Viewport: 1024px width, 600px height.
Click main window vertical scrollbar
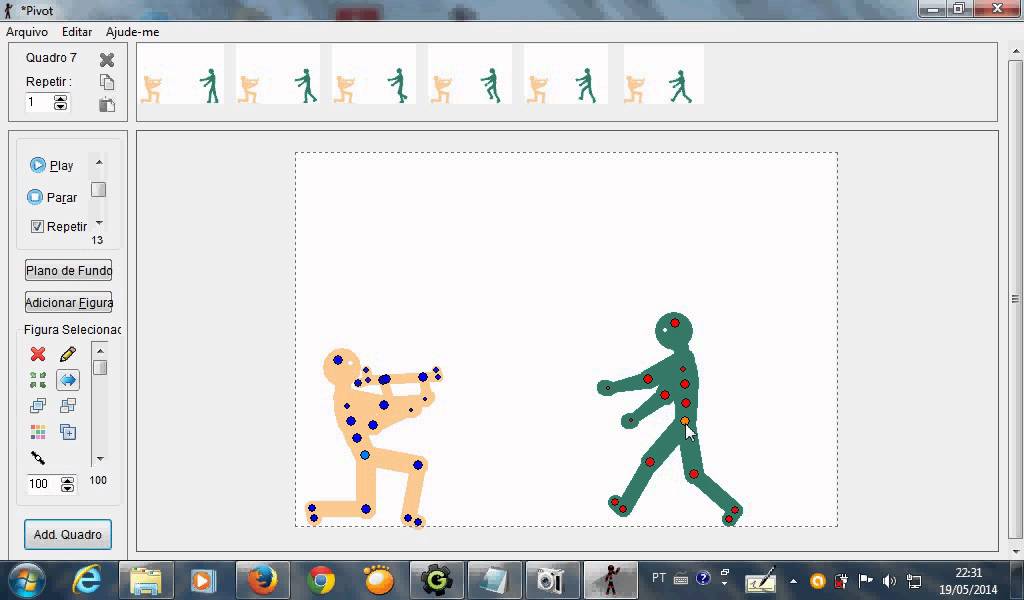coord(1015,299)
